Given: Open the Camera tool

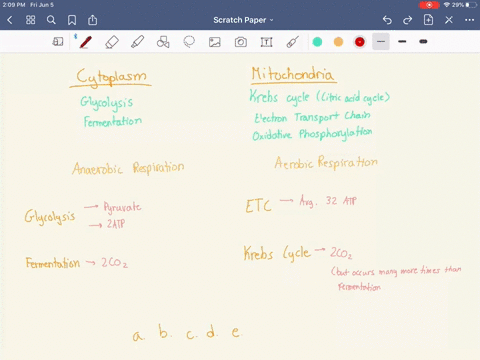Looking at the screenshot, I should [x=241, y=42].
